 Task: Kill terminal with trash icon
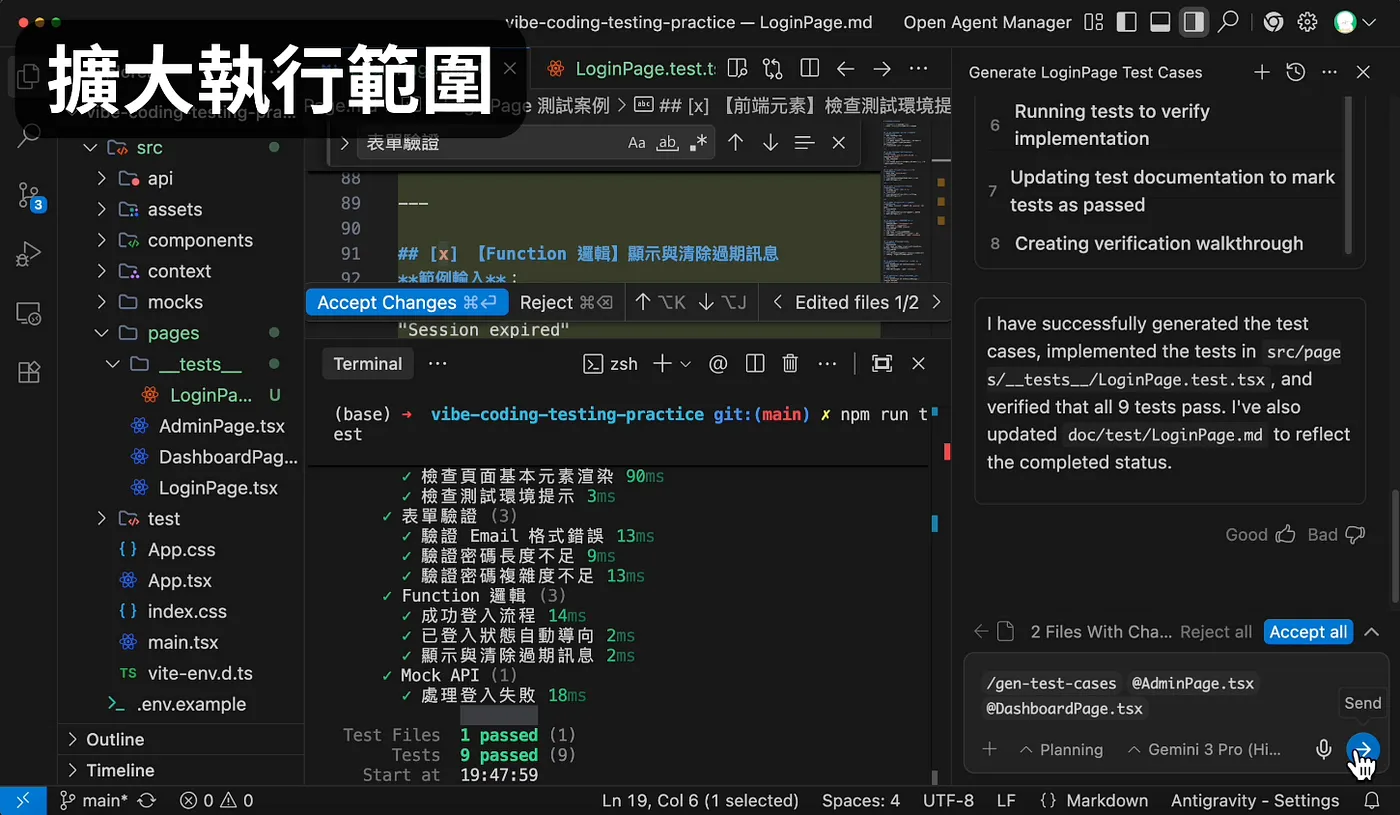click(x=789, y=364)
